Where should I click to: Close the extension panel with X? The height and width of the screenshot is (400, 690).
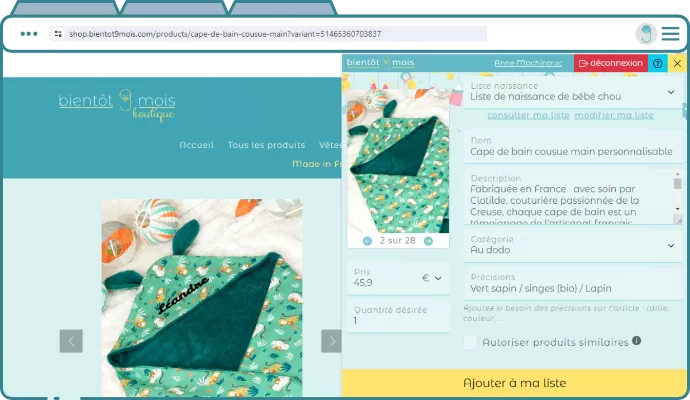coord(677,63)
